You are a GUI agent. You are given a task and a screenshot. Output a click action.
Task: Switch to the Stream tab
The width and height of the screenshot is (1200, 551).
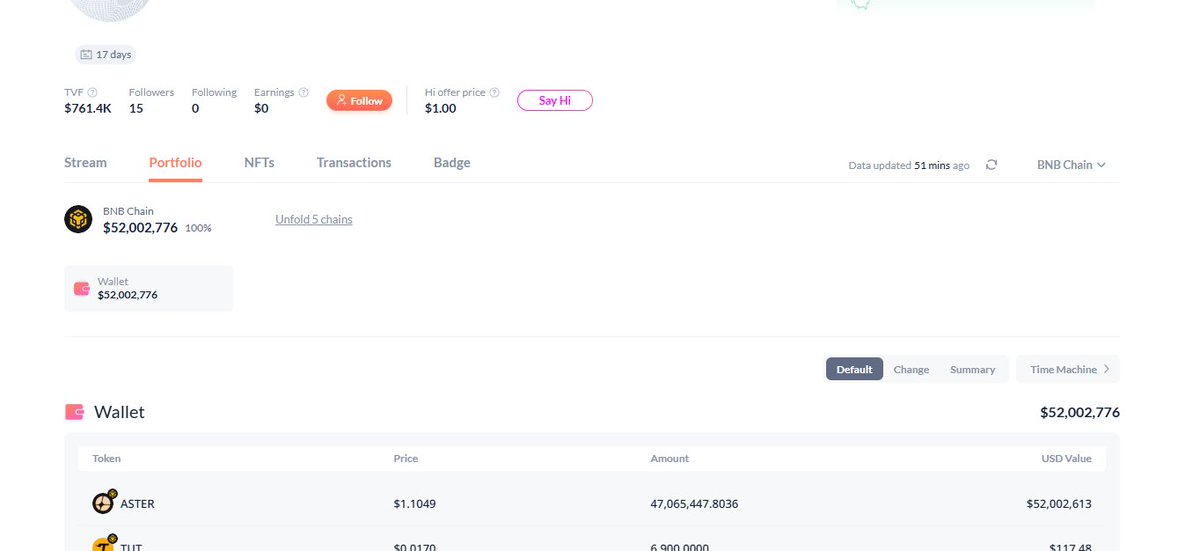tap(85, 162)
